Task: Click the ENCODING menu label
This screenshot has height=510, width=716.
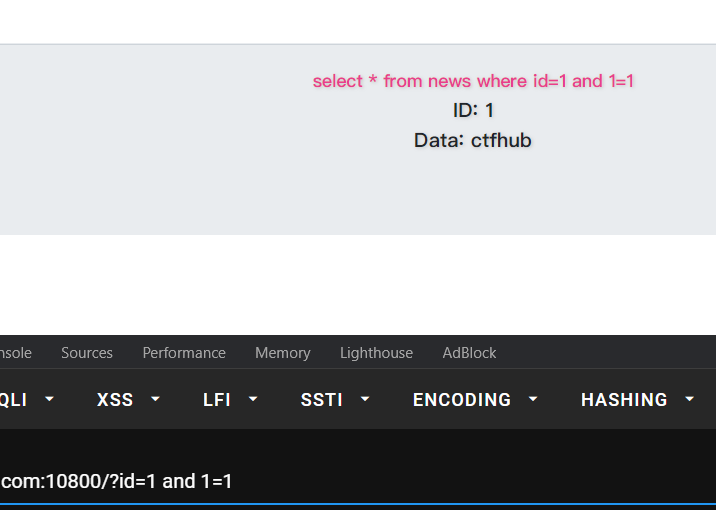Action: tap(462, 400)
